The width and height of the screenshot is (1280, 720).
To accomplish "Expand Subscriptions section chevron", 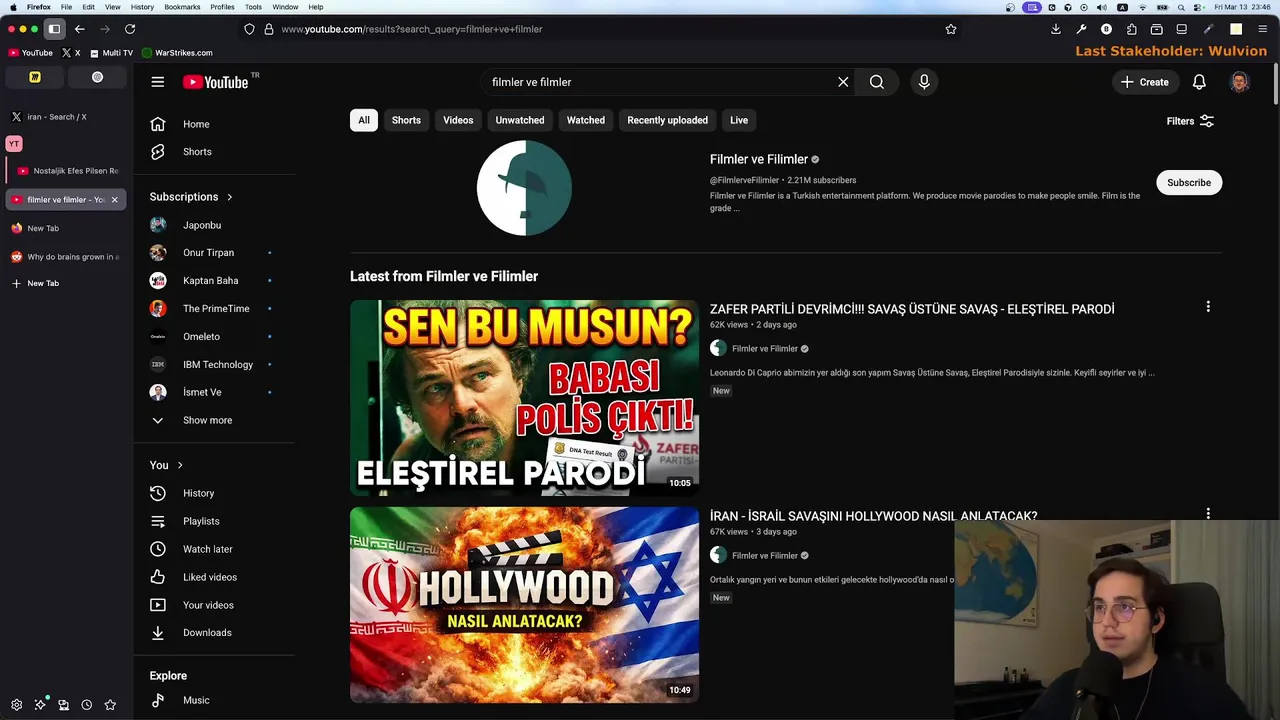I will 229,197.
